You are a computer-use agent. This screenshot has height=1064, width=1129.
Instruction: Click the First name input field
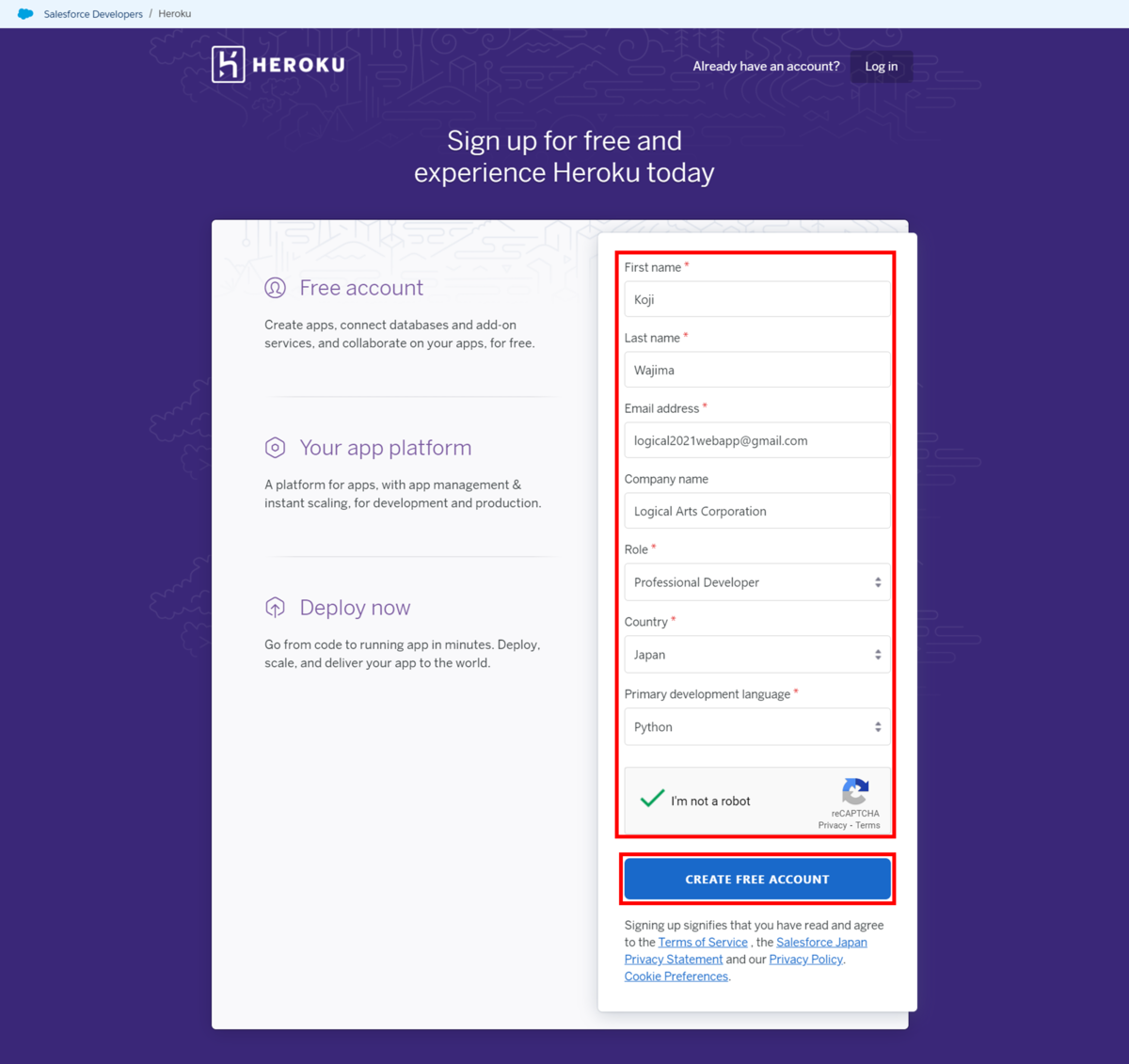coord(757,299)
